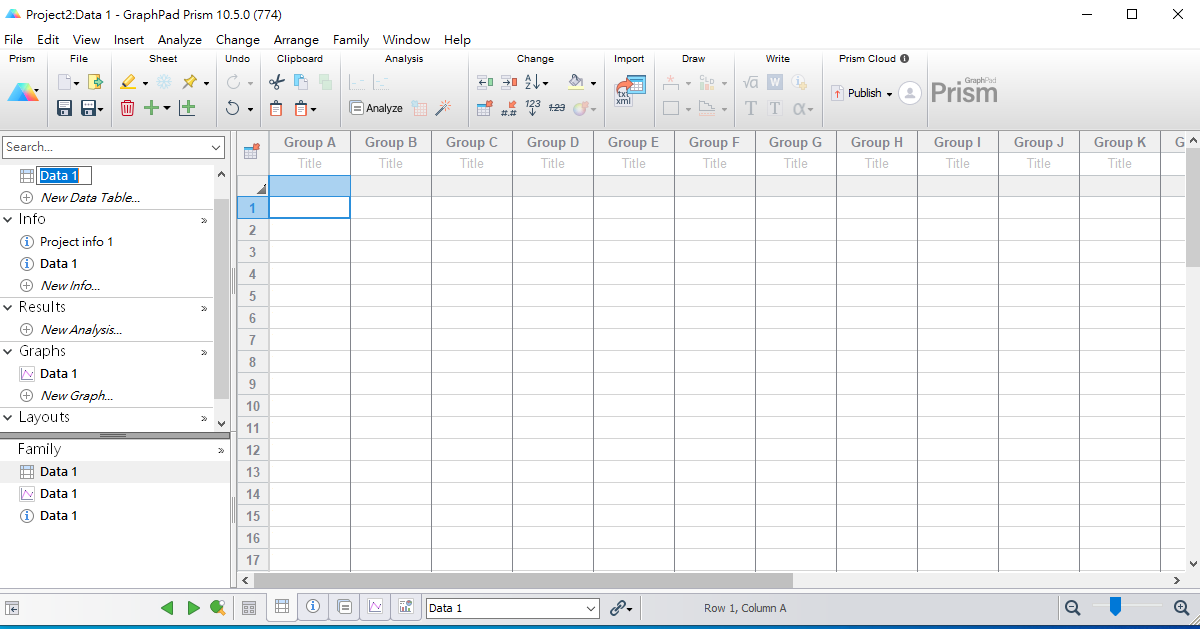Click the green magnifier sheet search icon
This screenshot has width=1200, height=629.
217,608
